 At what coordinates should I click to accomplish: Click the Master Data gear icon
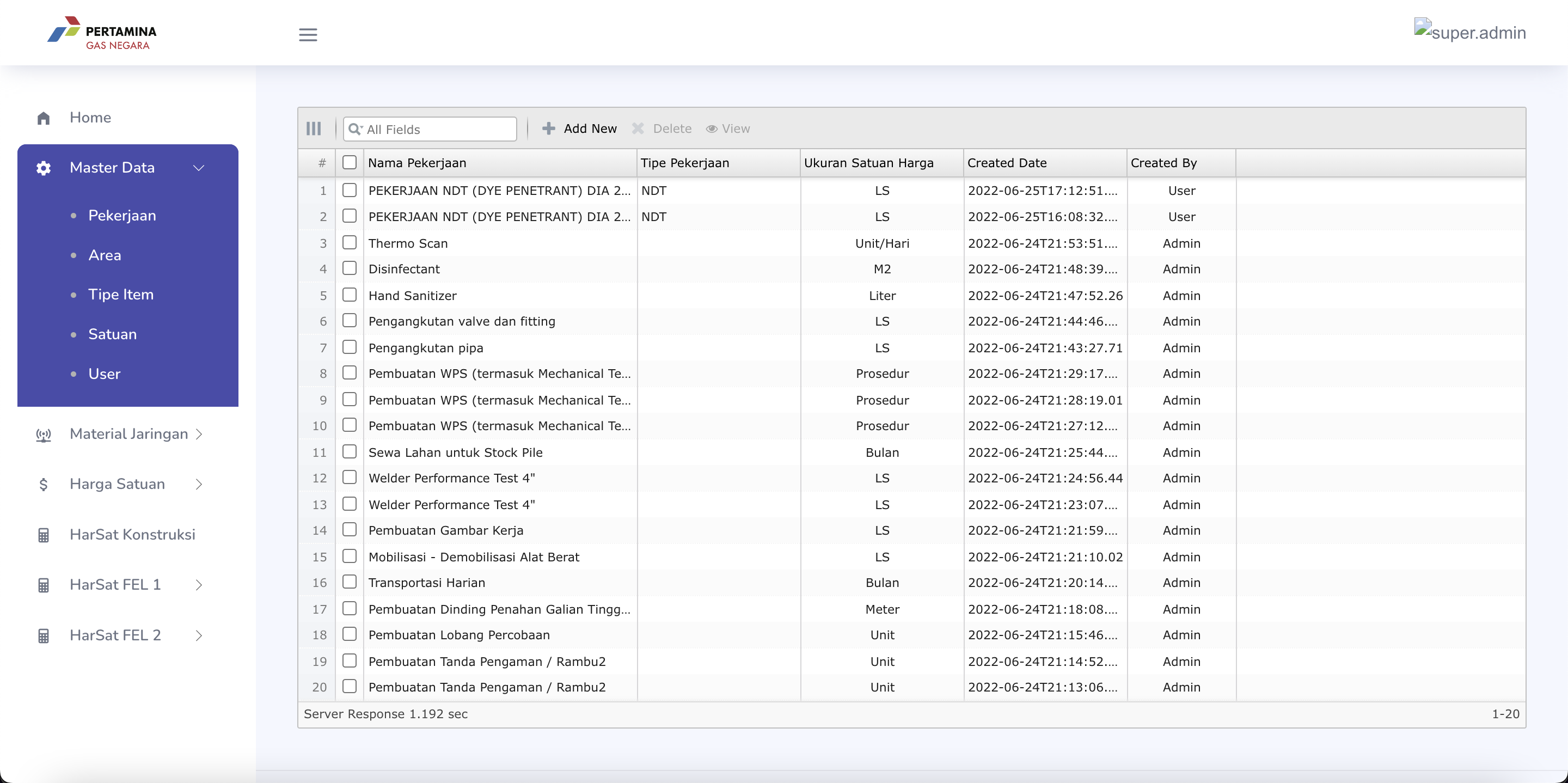coord(43,168)
